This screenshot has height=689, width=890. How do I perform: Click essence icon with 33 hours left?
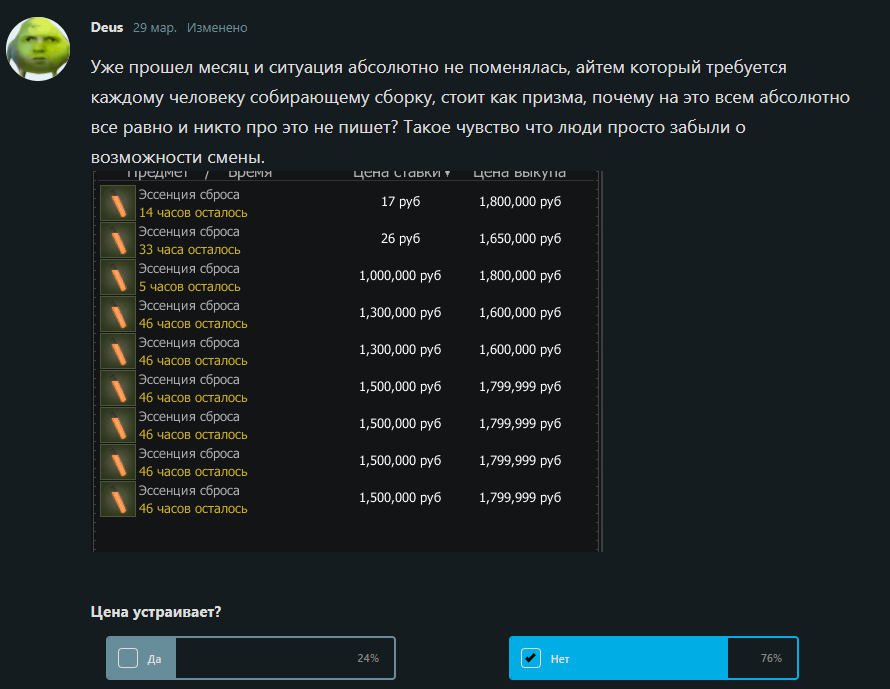pyautogui.click(x=117, y=240)
